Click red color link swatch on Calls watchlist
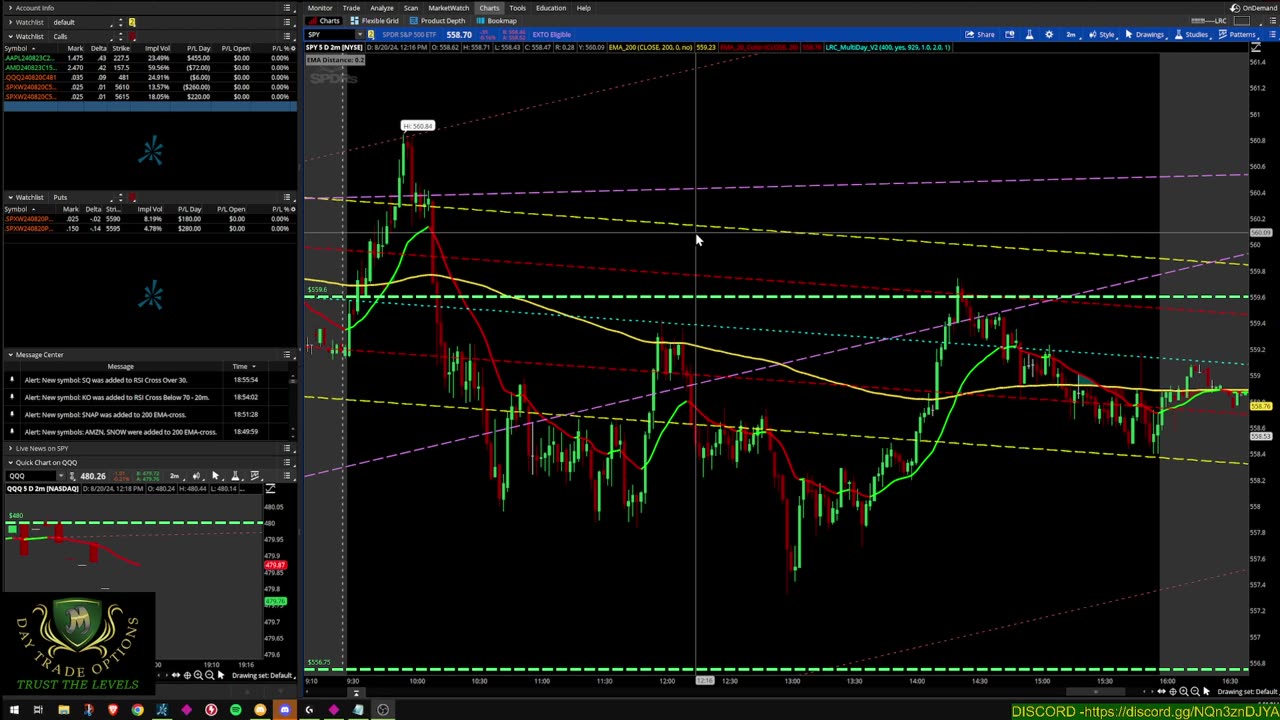This screenshot has width=1280, height=720. click(x=131, y=36)
